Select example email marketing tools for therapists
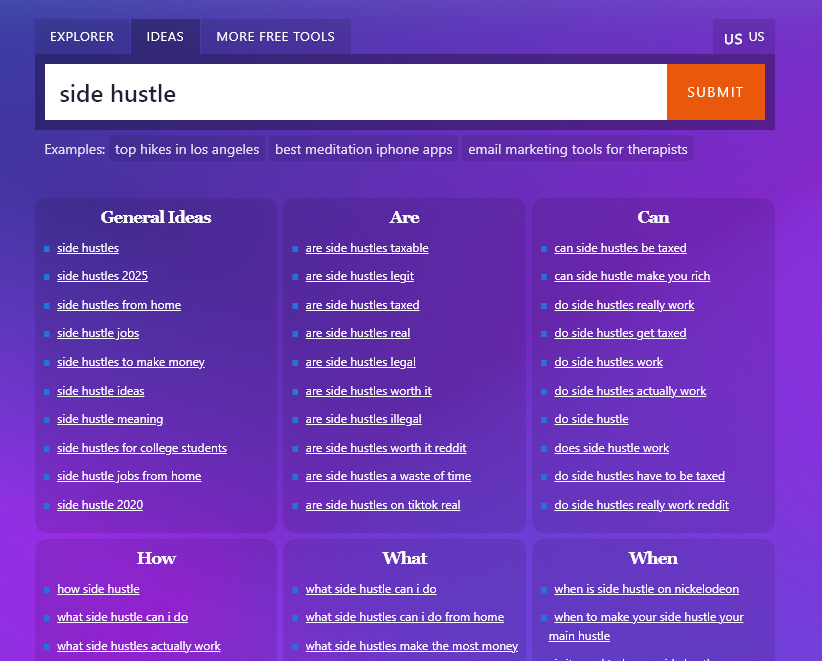The height and width of the screenshot is (661, 822). [x=577, y=148]
